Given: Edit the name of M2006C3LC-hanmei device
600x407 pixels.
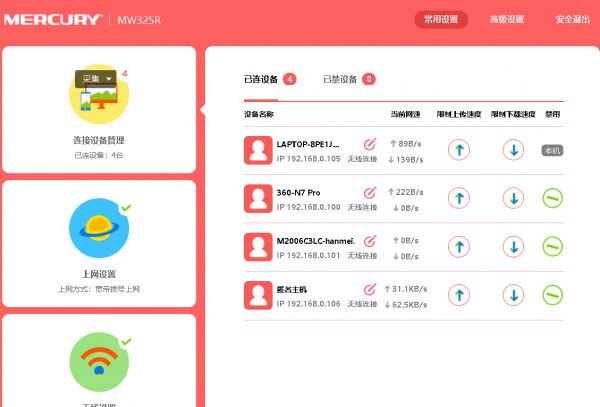Looking at the screenshot, I should click(370, 241).
